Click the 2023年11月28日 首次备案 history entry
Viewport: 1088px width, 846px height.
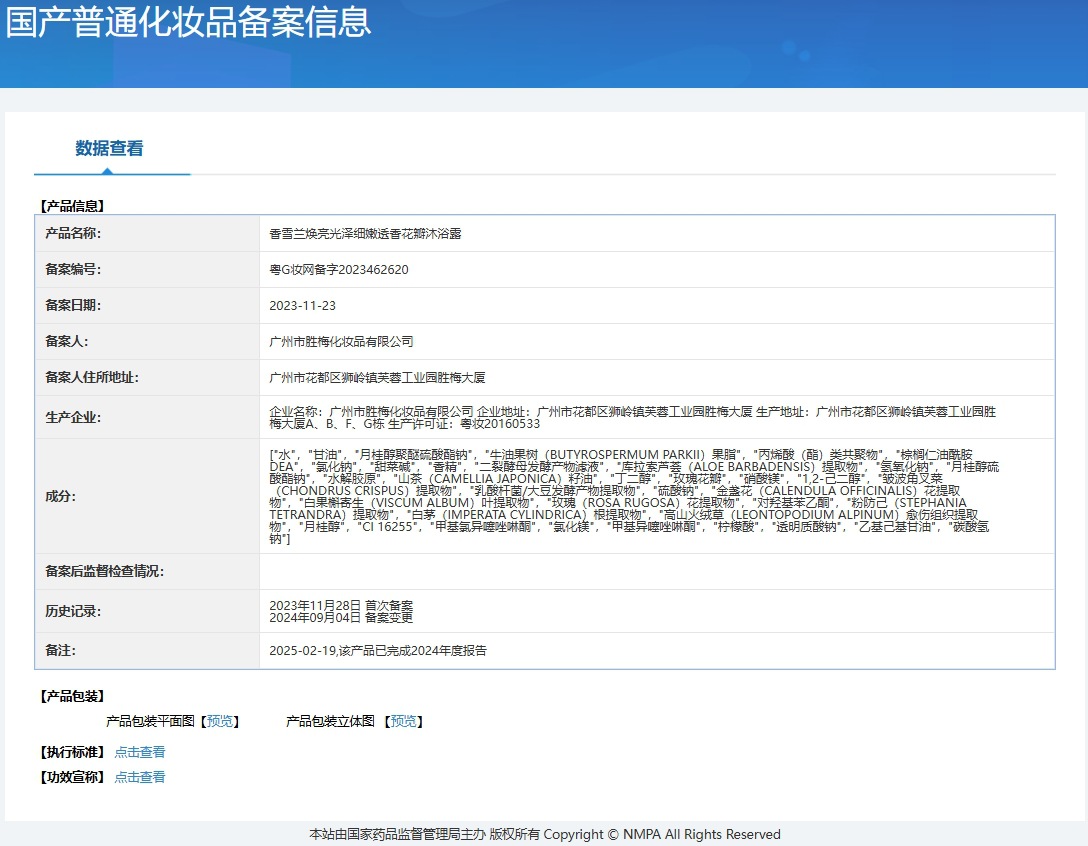click(x=341, y=605)
